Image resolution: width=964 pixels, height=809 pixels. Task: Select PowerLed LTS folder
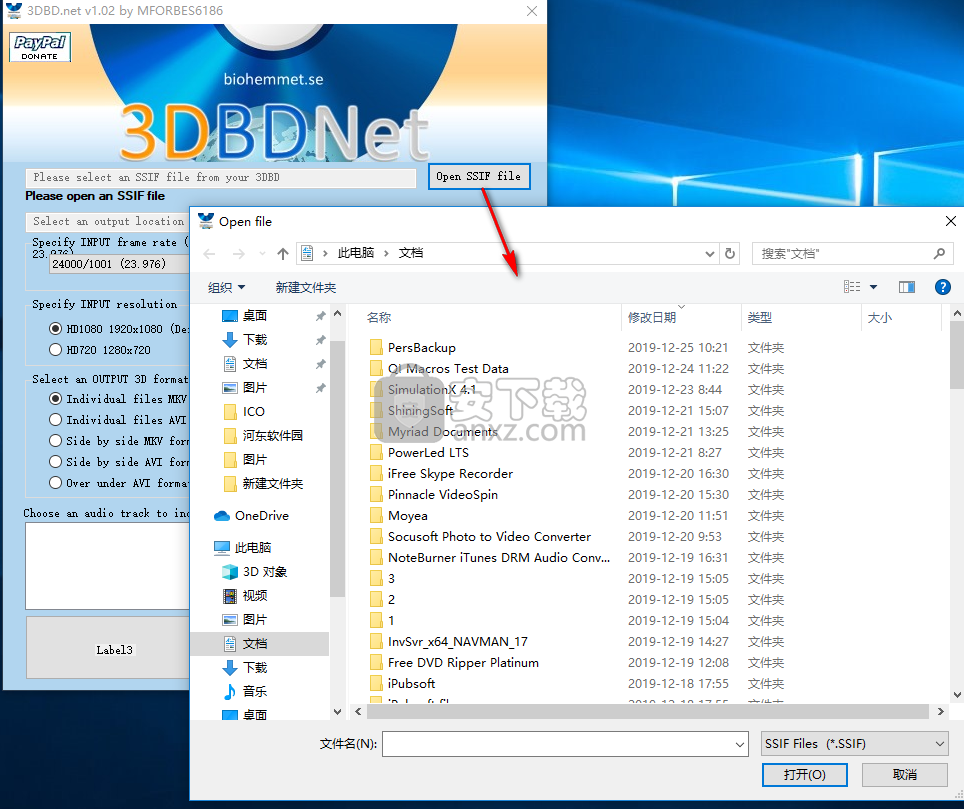[428, 453]
